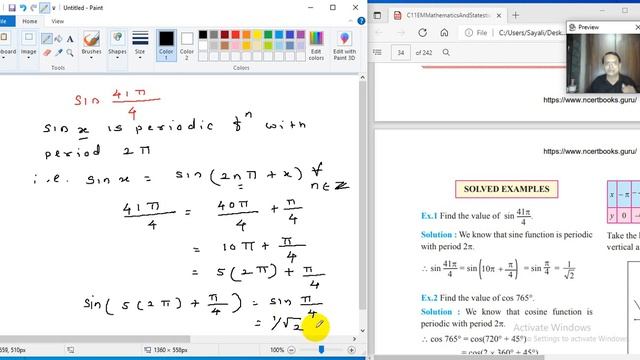Open the Paint File menu
This screenshot has height=360, width=640.
(7, 21)
